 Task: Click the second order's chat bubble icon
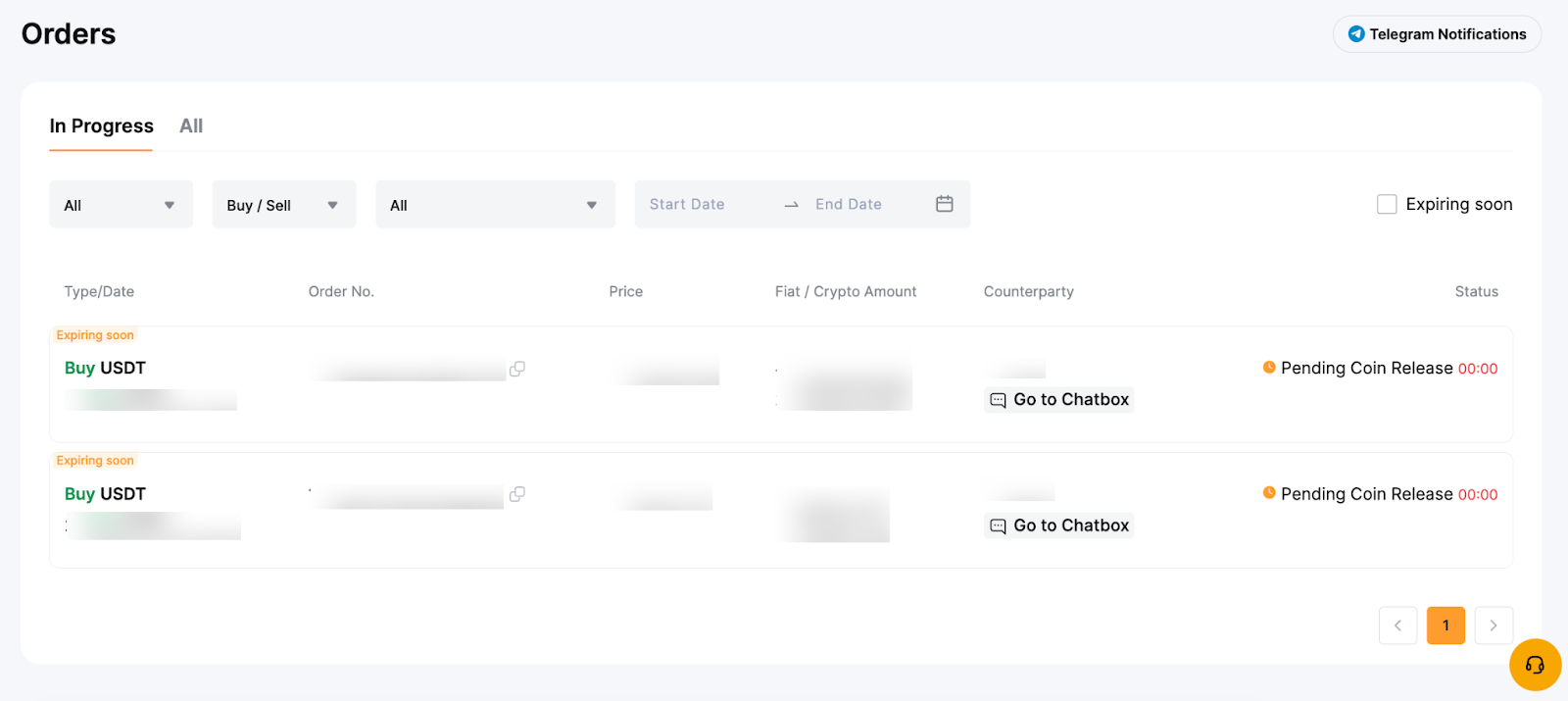pyautogui.click(x=998, y=526)
